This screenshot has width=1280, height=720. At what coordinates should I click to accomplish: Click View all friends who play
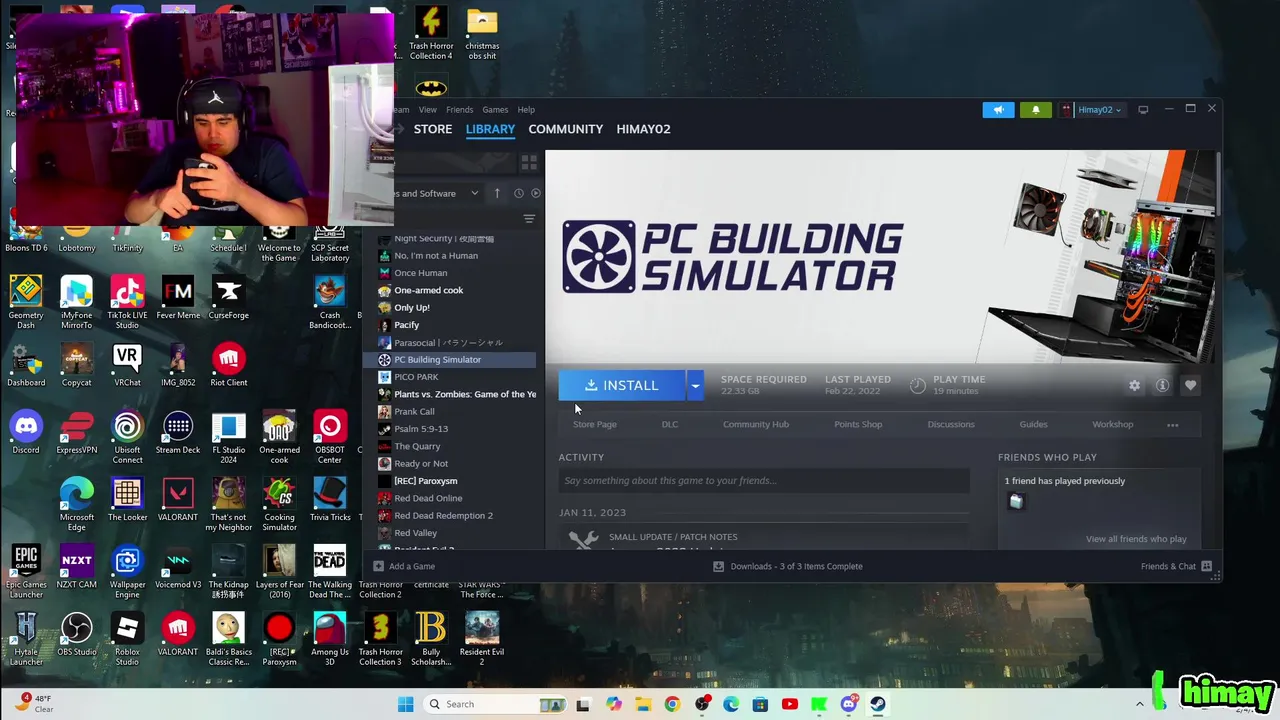pos(1136,539)
